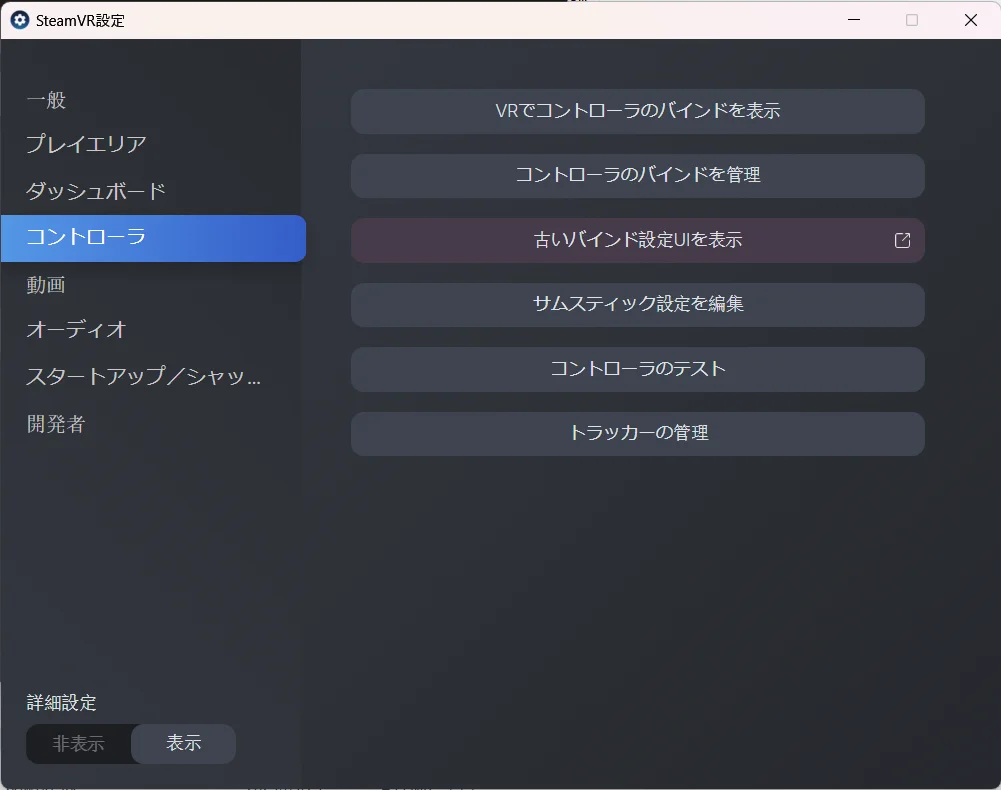The width and height of the screenshot is (1001, 790).
Task: Minimize the SteamVR設定 window
Action: coord(853,20)
